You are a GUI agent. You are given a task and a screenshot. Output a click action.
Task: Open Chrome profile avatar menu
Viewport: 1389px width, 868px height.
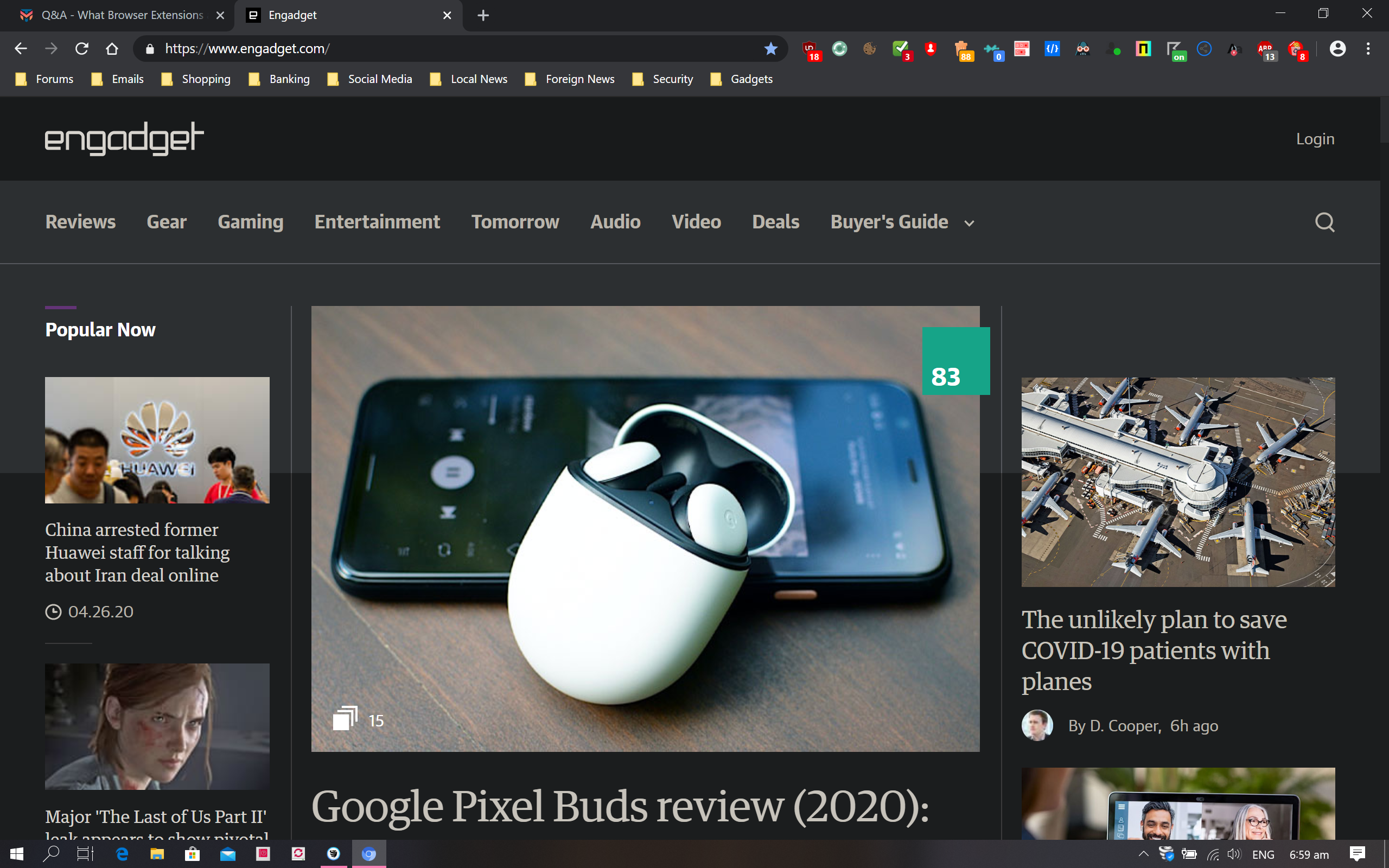[x=1337, y=49]
